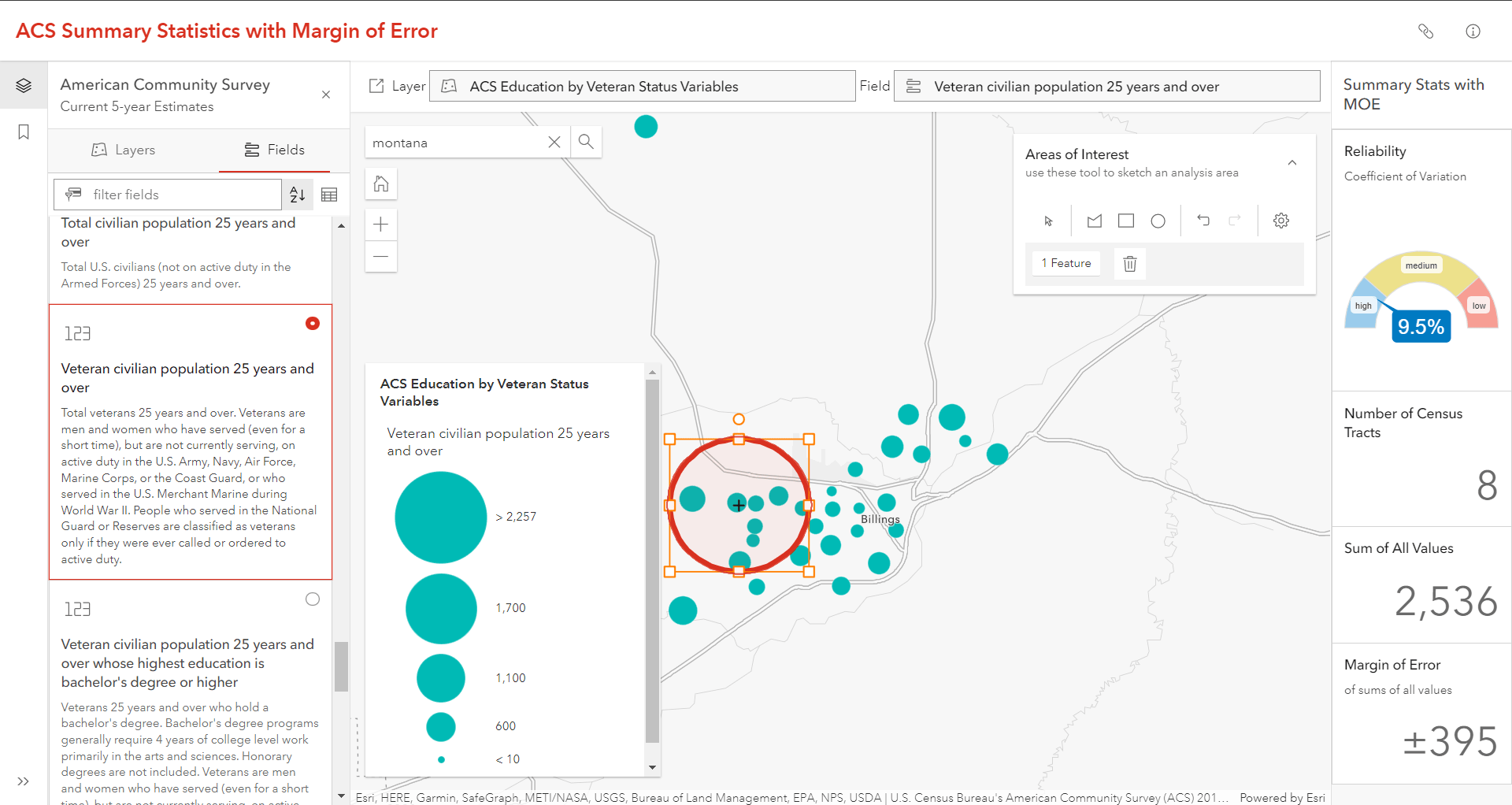The image size is (1512, 805).
Task: Click the ACS Summary Statistics title
Action: (227, 31)
